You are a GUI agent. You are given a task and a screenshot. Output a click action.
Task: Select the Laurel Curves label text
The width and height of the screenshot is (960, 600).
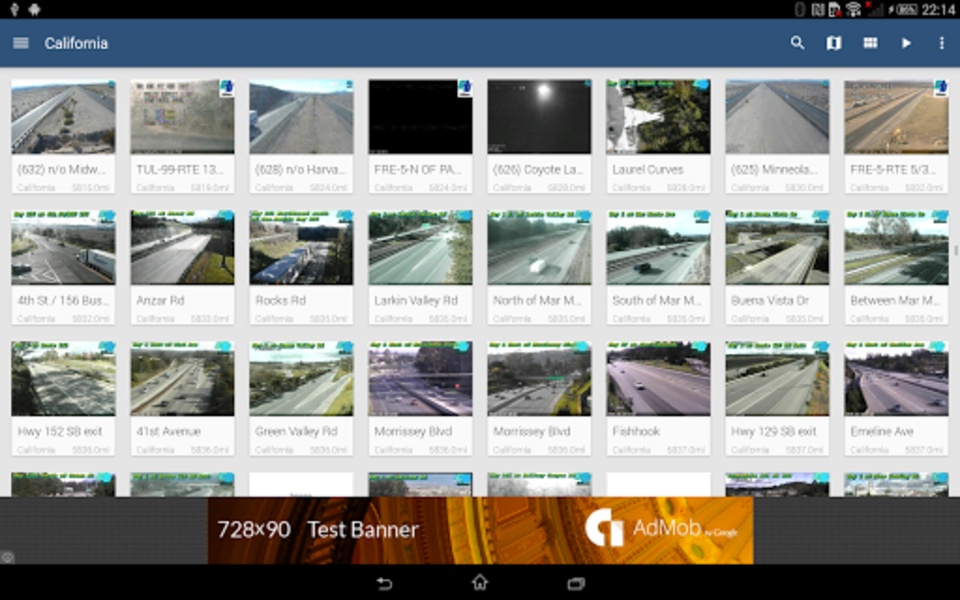pyautogui.click(x=647, y=170)
